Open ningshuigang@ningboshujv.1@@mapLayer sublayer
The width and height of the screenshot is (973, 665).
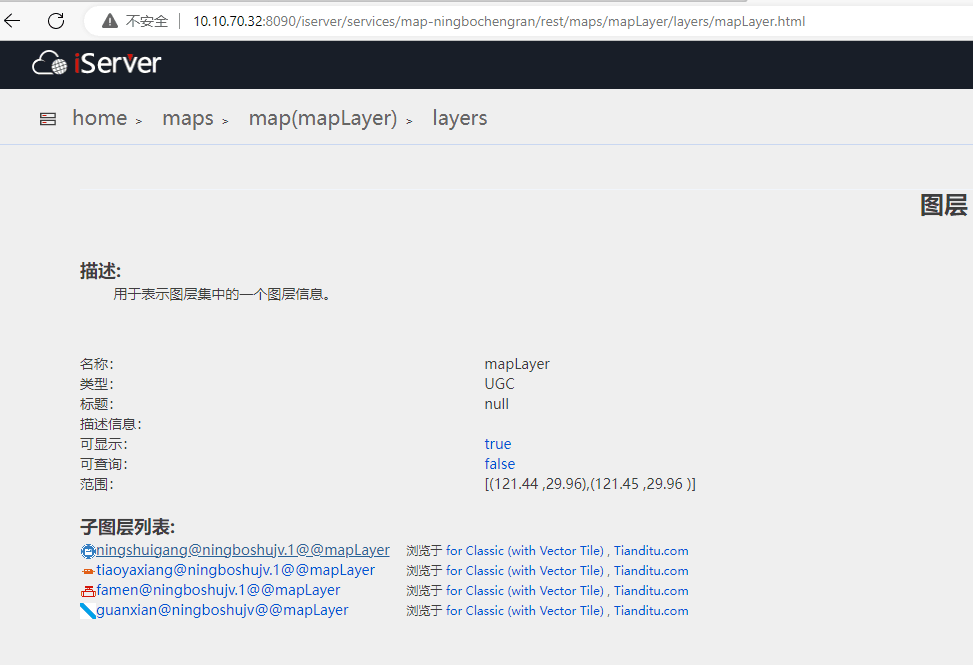(243, 550)
